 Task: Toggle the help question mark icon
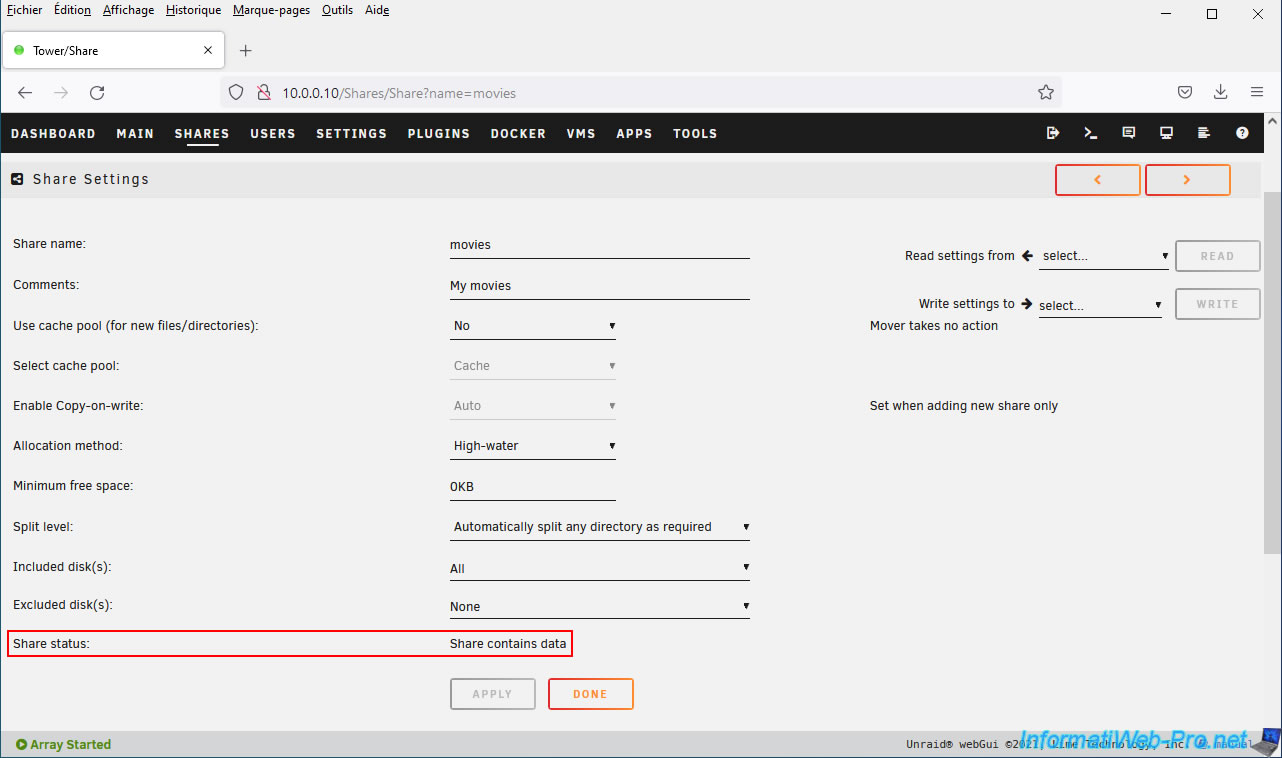(x=1242, y=133)
